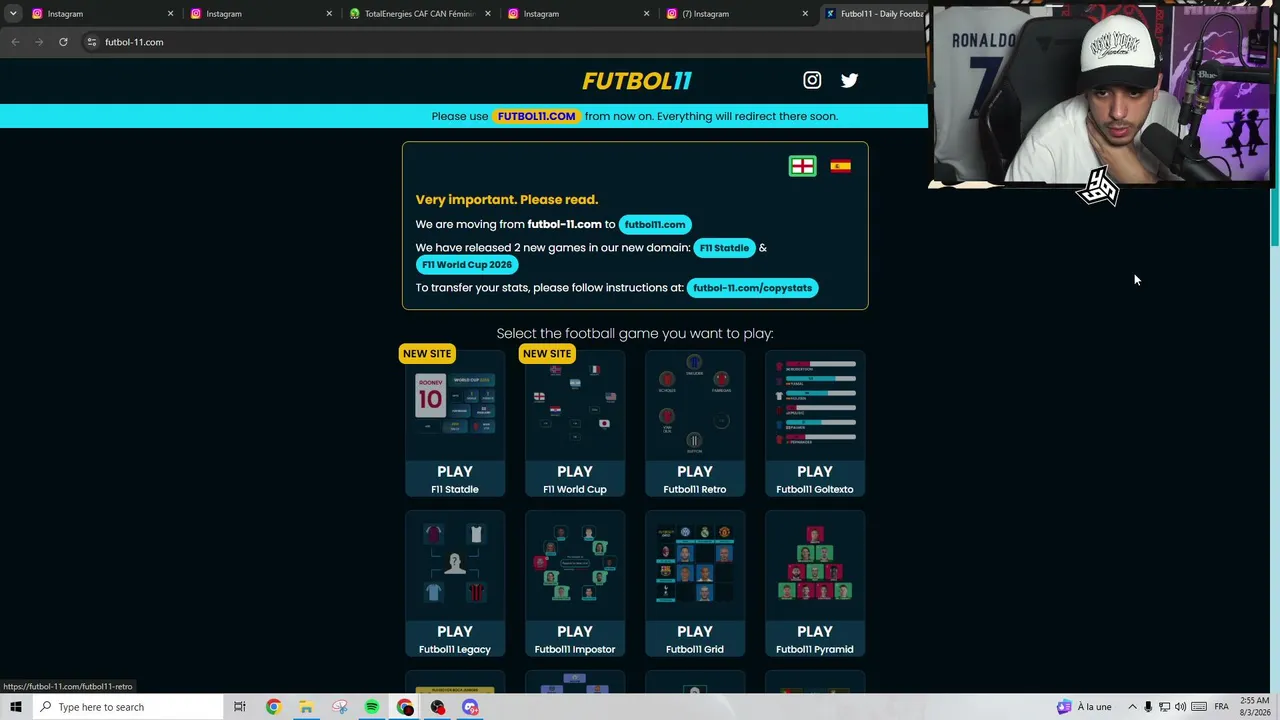
Task: Expand the browser tab search dropdown
Action: pos(13,14)
